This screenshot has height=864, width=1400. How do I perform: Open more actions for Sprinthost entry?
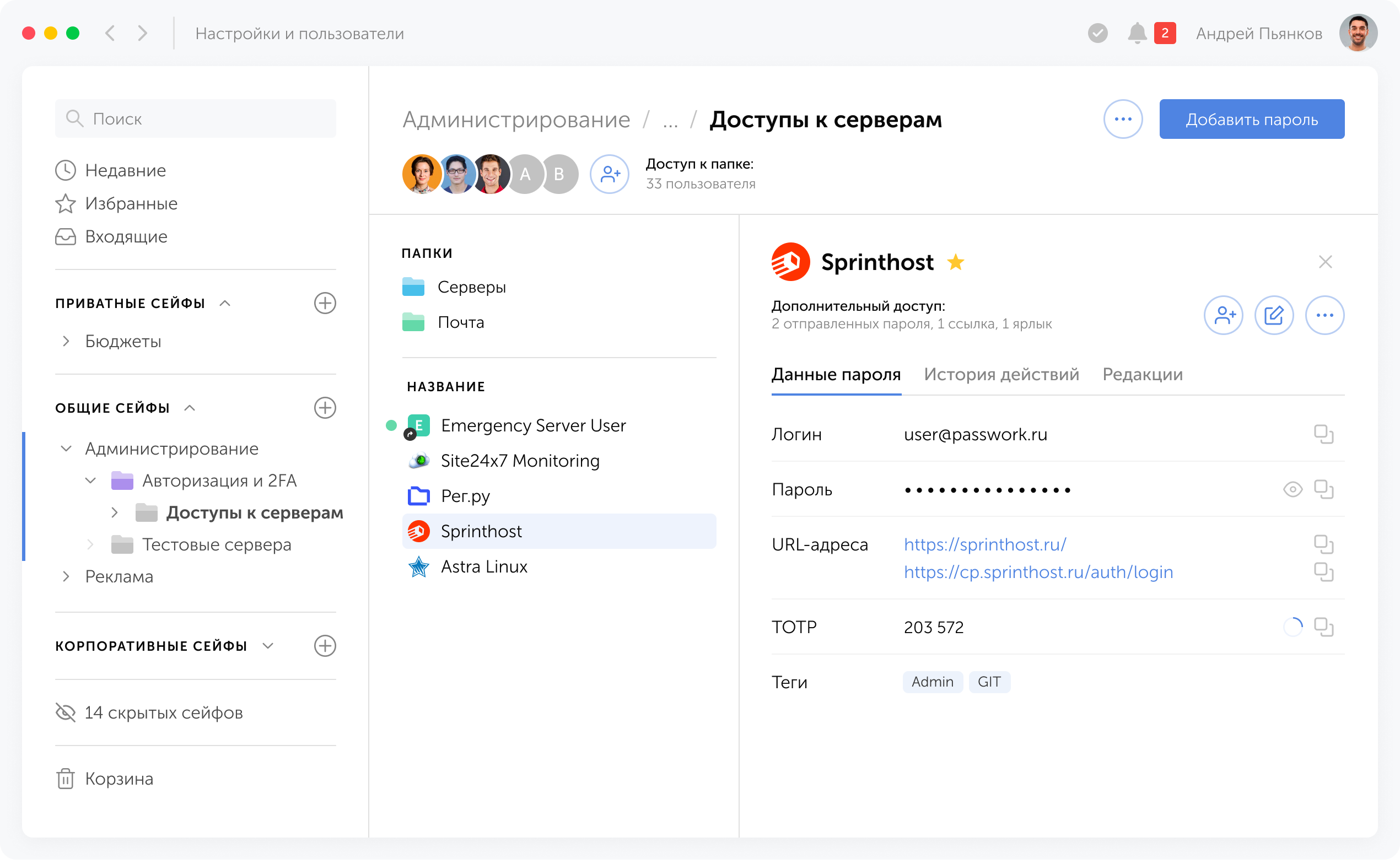point(1324,315)
